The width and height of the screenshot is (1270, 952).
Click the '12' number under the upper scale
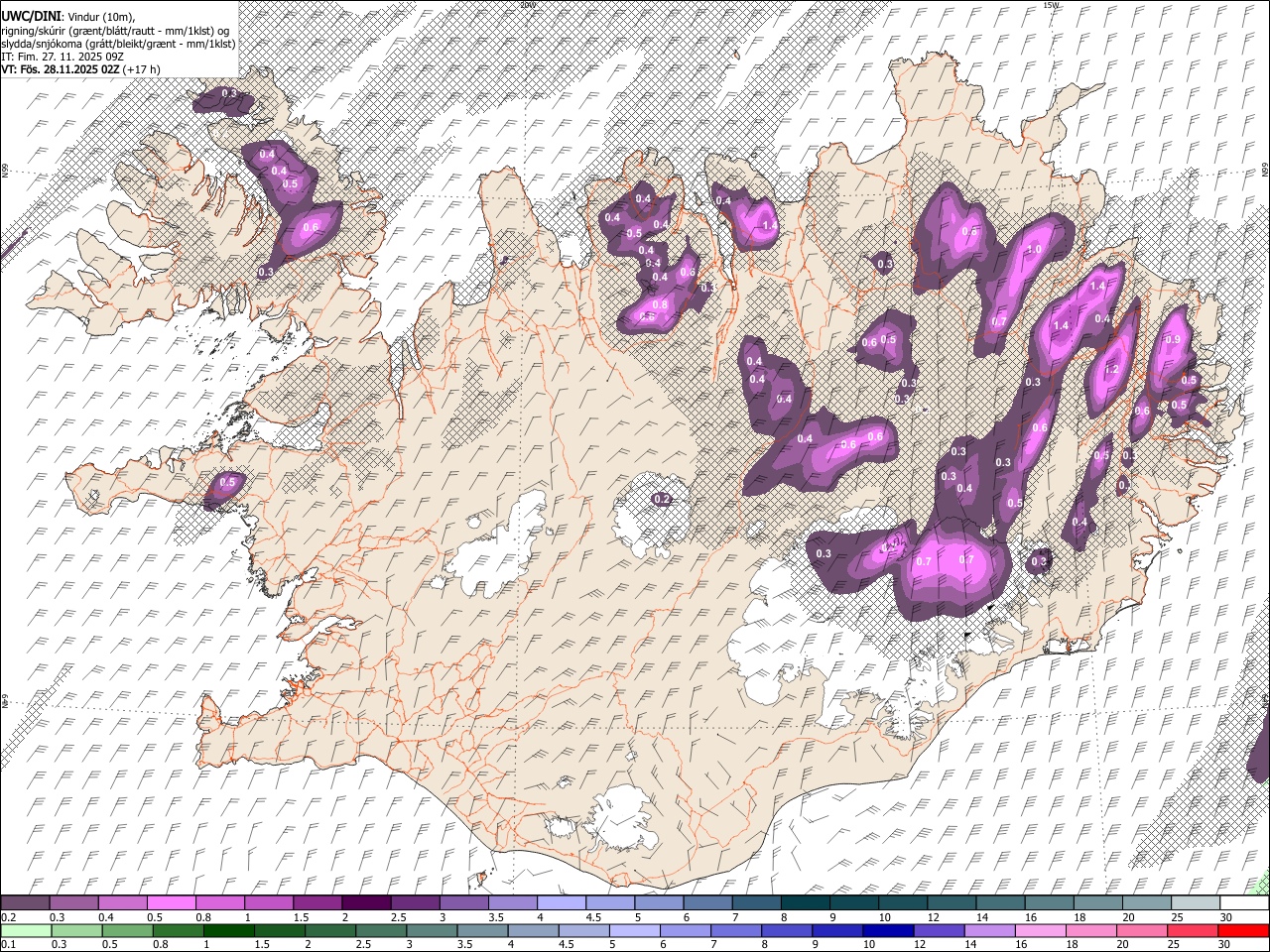[934, 917]
